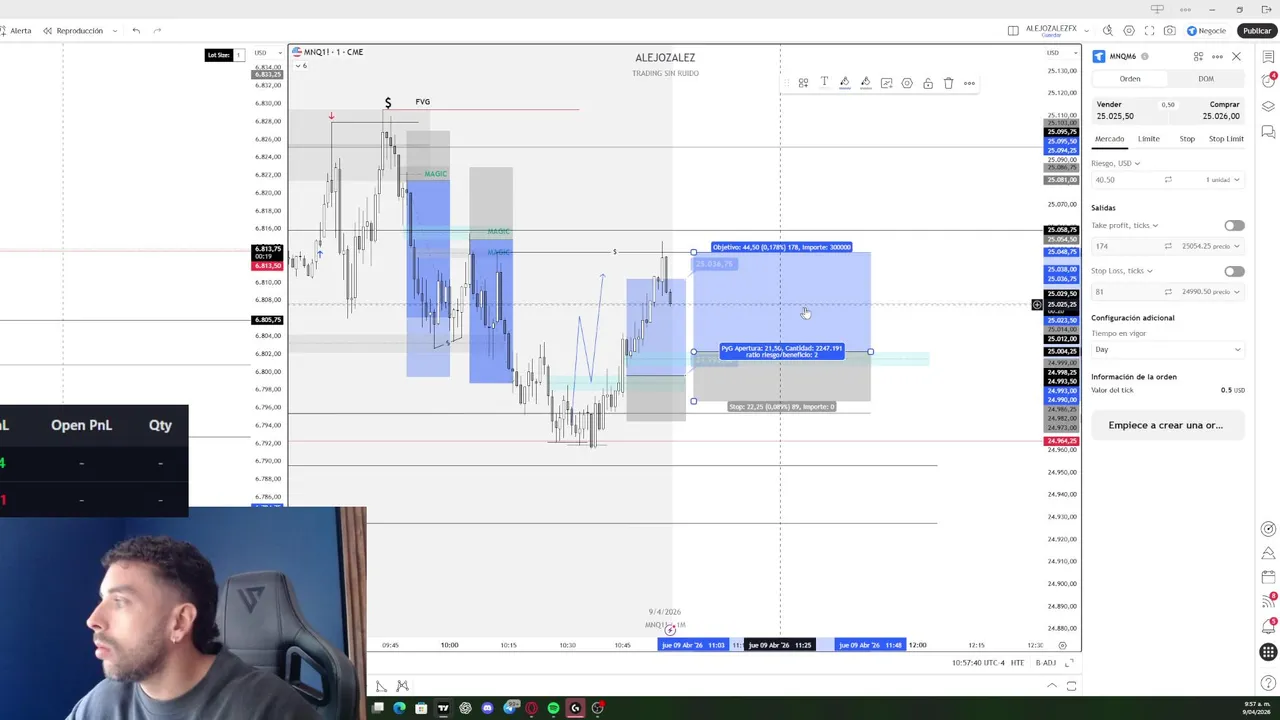The width and height of the screenshot is (1280, 720).
Task: Select the Límite order type tab
Action: tap(1148, 139)
